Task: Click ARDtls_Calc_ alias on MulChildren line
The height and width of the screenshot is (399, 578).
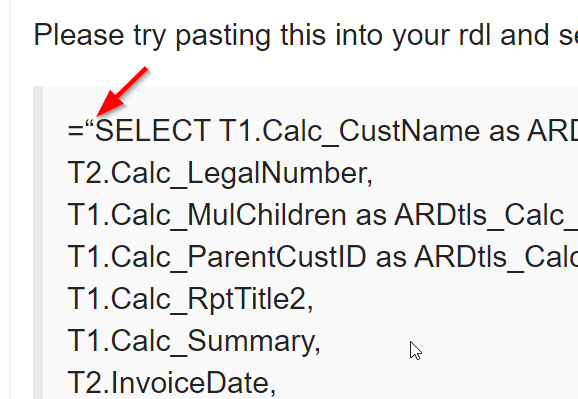Action: (486, 216)
